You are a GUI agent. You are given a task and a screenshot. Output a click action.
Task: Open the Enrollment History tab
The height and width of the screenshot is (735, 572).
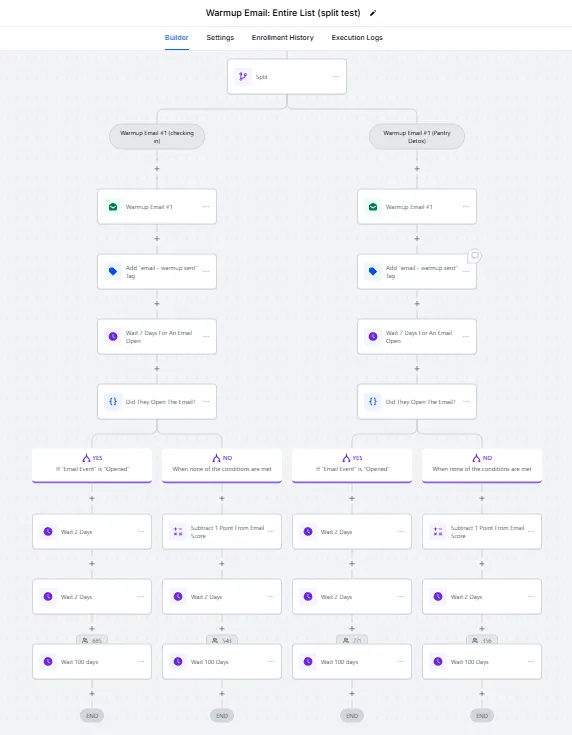pos(283,38)
